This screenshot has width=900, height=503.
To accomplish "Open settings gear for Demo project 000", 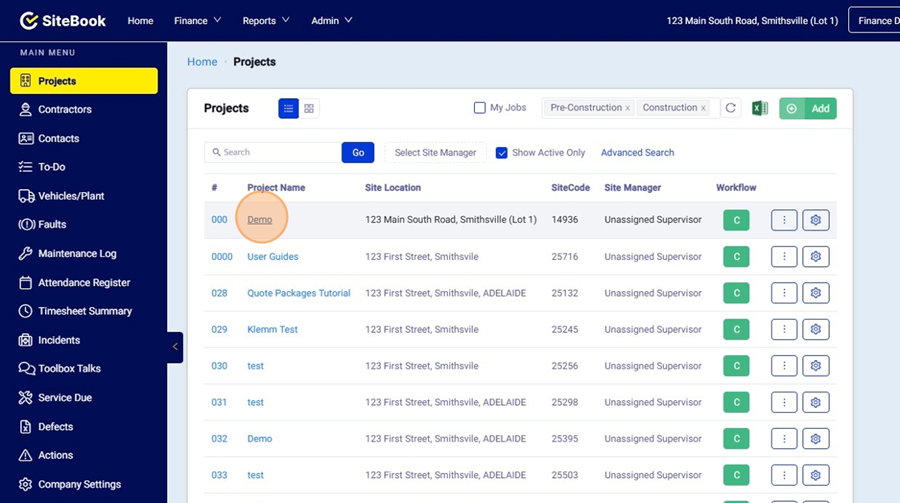I will pos(816,220).
